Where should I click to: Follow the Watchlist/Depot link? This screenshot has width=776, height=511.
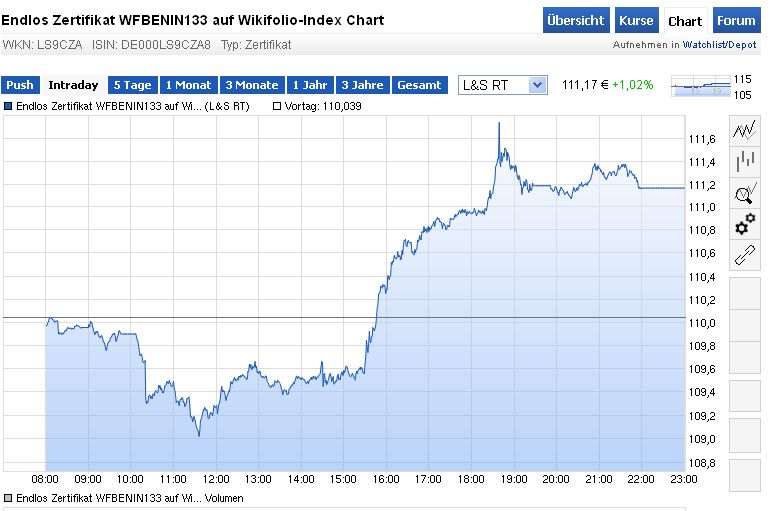pos(719,45)
